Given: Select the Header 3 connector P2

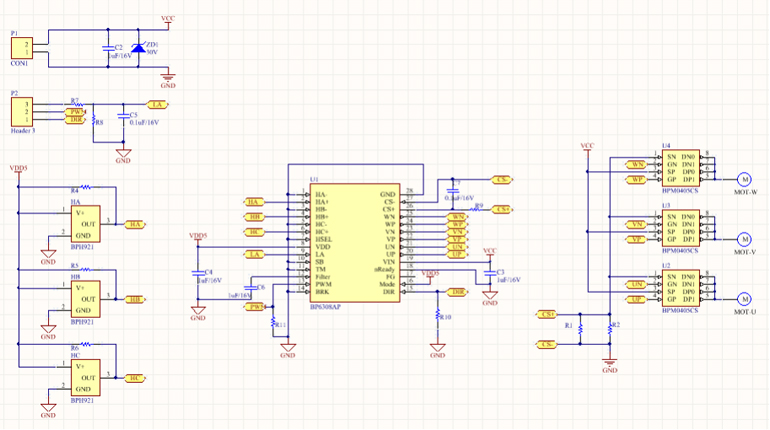Looking at the screenshot, I should tap(22, 112).
